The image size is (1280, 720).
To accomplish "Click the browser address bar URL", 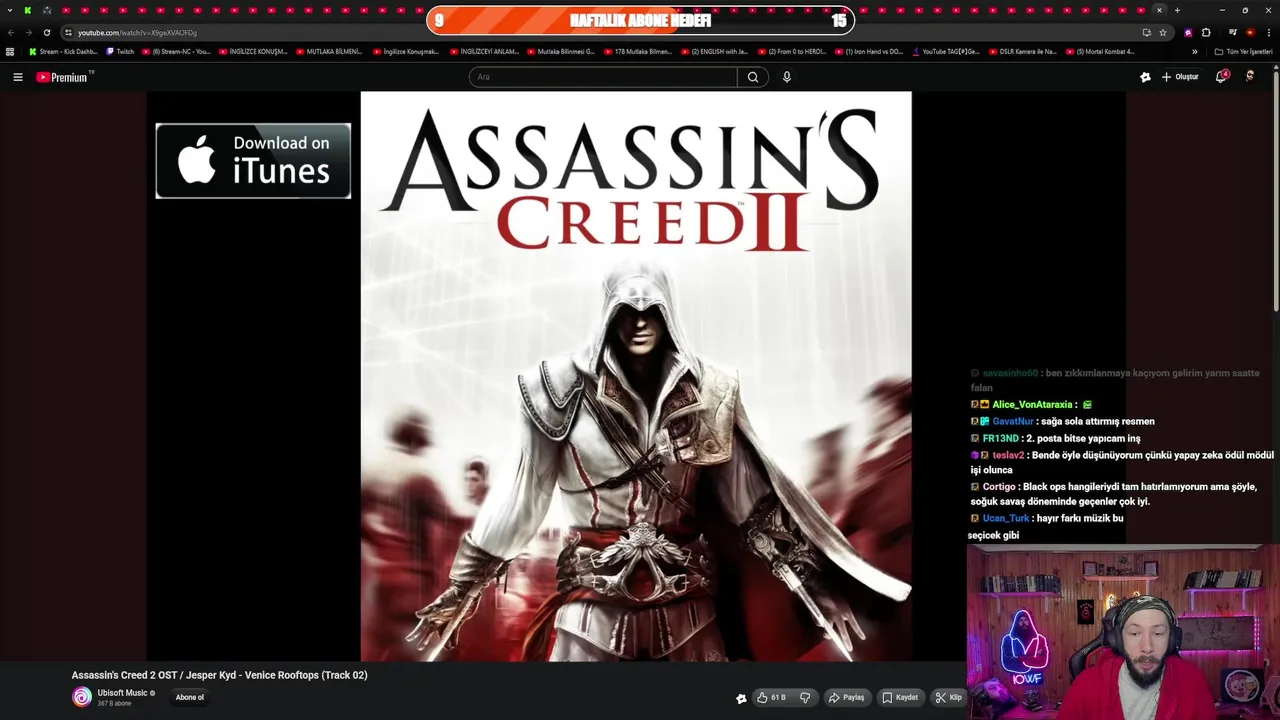I will [137, 32].
